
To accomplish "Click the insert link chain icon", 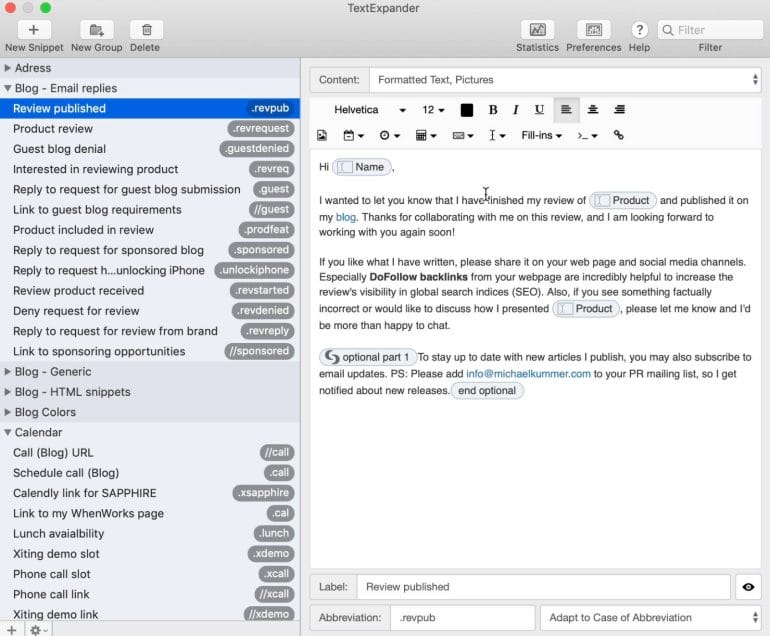I will click(619, 135).
